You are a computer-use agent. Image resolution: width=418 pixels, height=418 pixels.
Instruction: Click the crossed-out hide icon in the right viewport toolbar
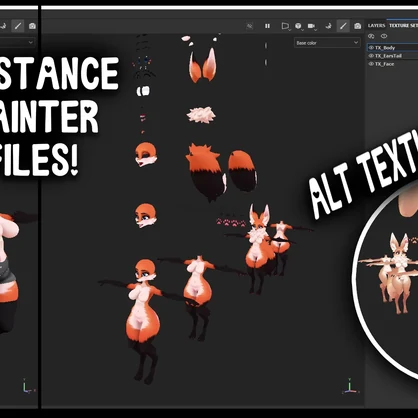click(x=250, y=26)
